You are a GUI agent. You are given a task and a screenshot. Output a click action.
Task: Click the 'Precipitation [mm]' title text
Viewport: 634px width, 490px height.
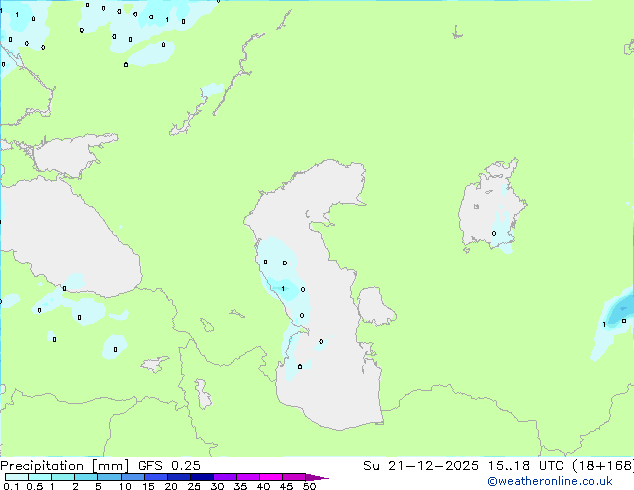tap(64, 466)
